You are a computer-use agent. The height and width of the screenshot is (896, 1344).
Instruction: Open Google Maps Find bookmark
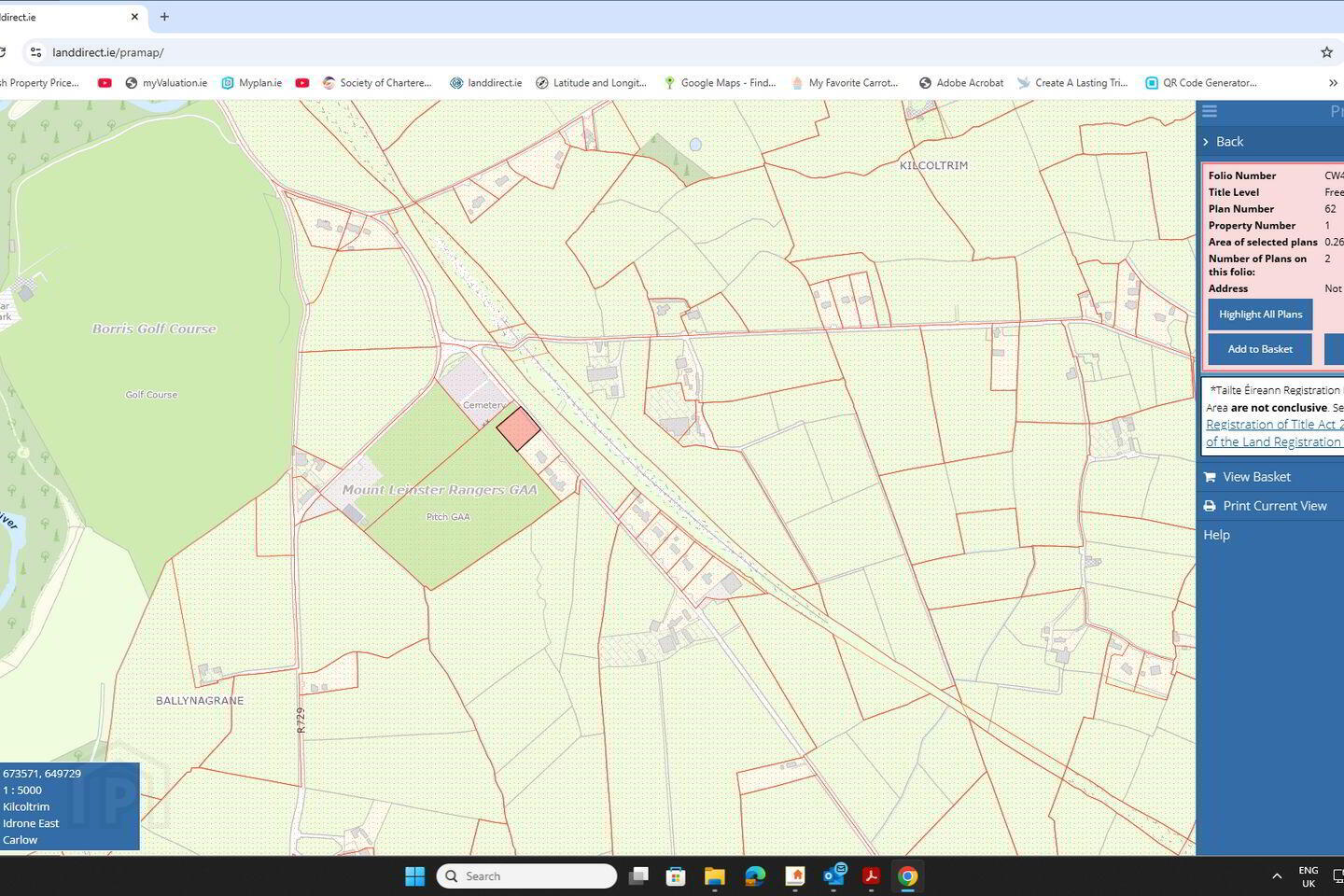[x=720, y=83]
